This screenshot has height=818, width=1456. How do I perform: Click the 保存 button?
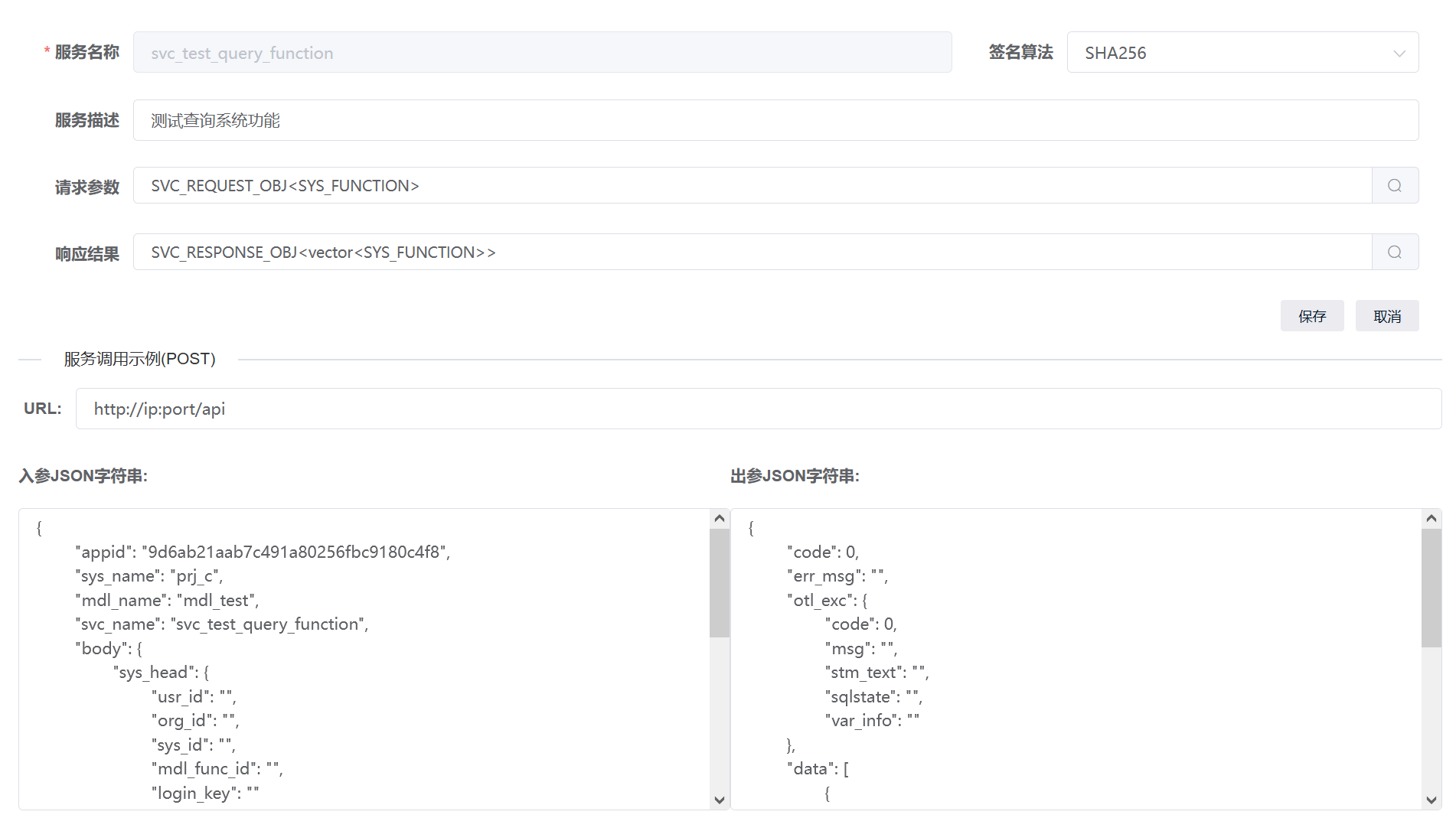tap(1311, 316)
